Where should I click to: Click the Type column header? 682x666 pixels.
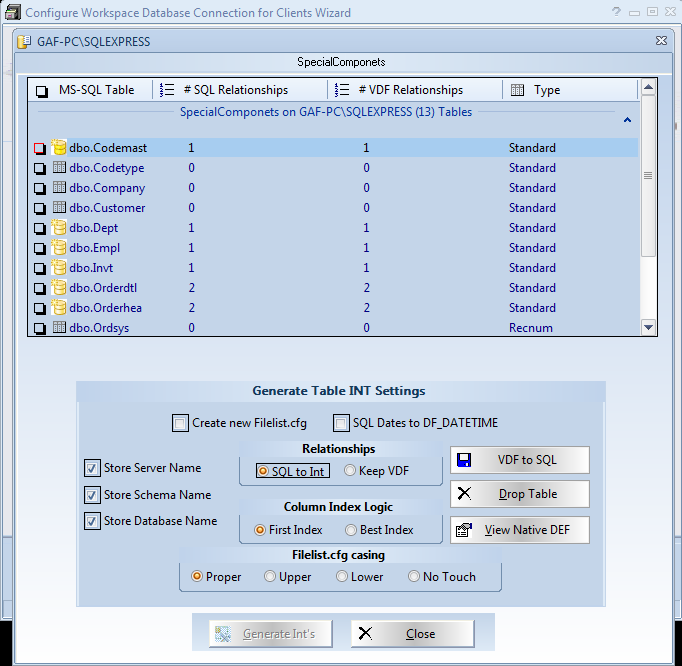click(547, 90)
